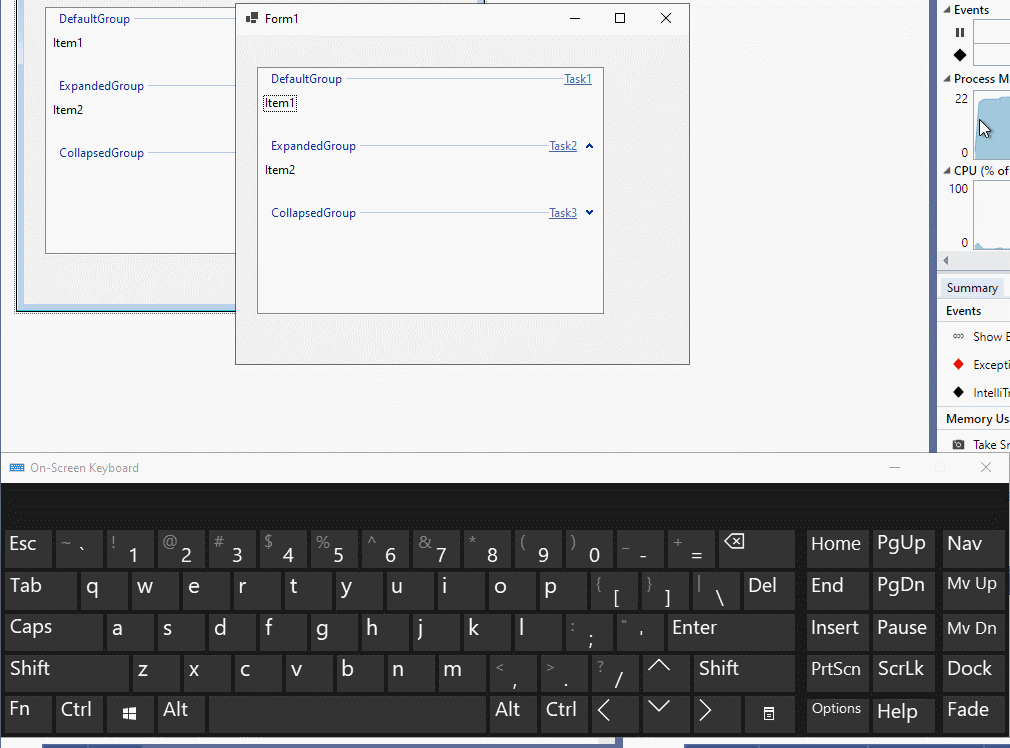Collapse ExpandedGroup using its chevron
This screenshot has height=748, width=1010.
point(589,145)
